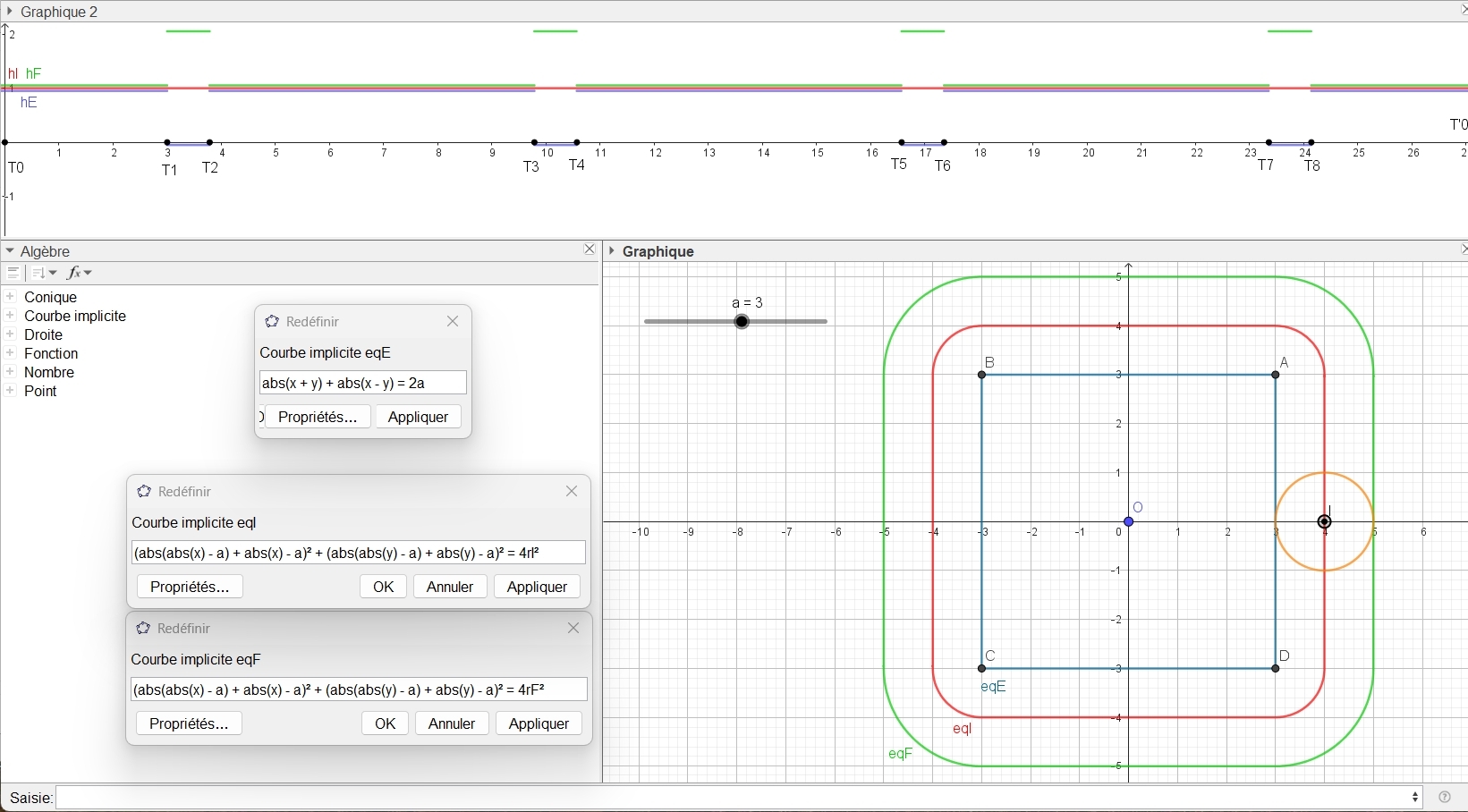The width and height of the screenshot is (1468, 812).
Task: Click Appliquer in the eqE dialog
Action: point(418,418)
